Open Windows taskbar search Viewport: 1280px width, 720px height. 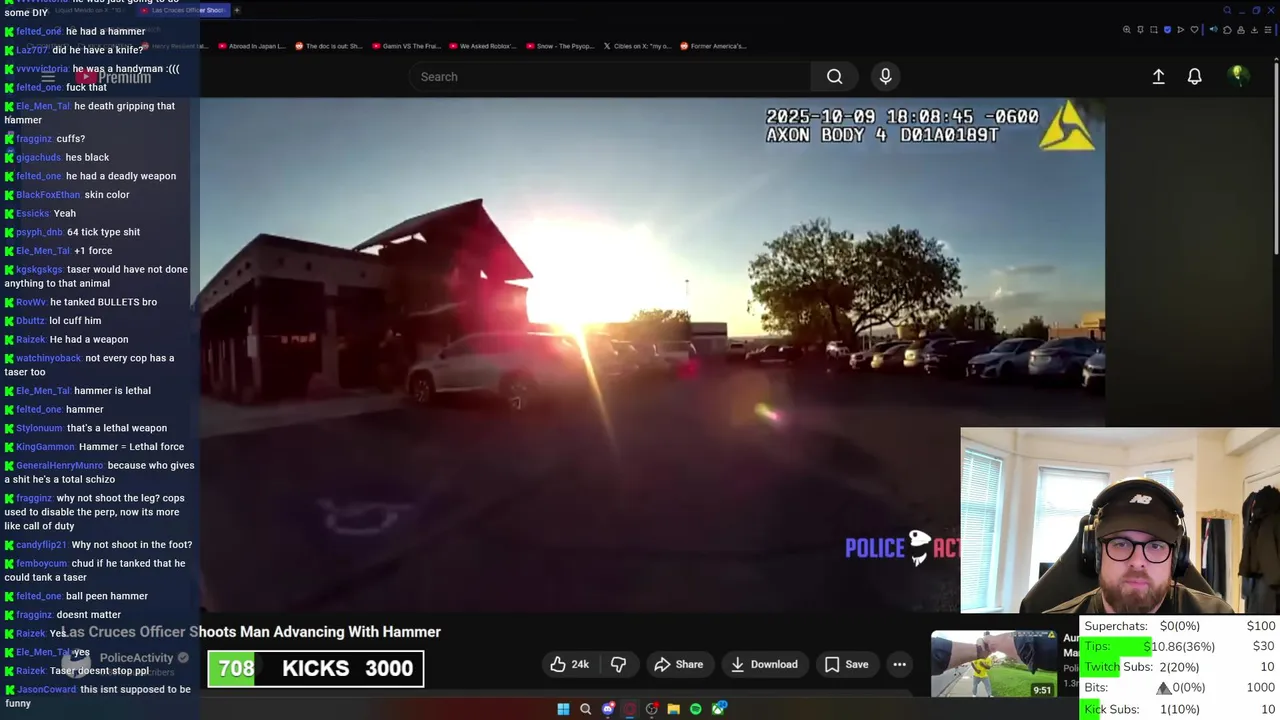pyautogui.click(x=586, y=709)
